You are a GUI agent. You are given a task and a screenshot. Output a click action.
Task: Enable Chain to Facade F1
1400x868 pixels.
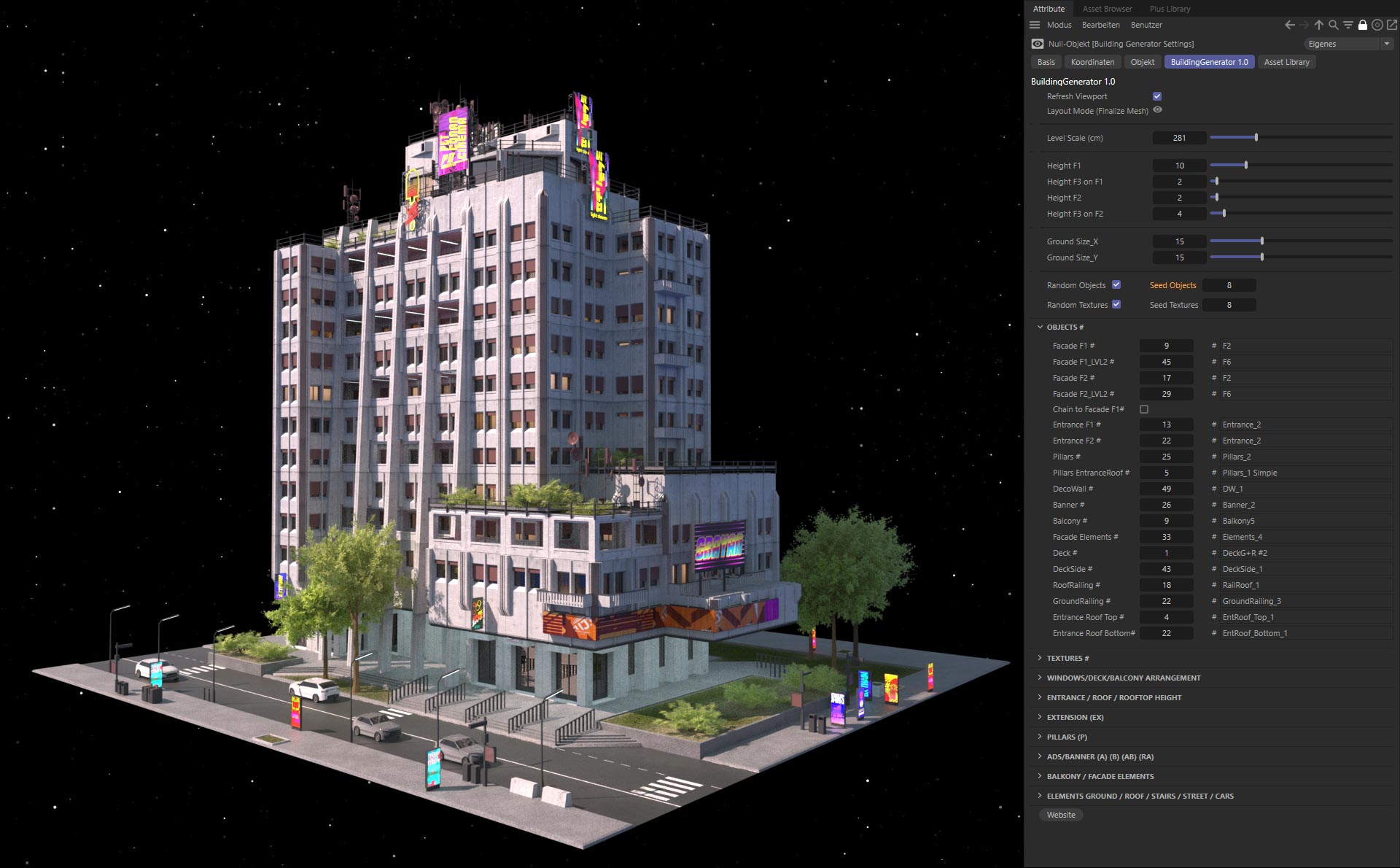tap(1143, 409)
